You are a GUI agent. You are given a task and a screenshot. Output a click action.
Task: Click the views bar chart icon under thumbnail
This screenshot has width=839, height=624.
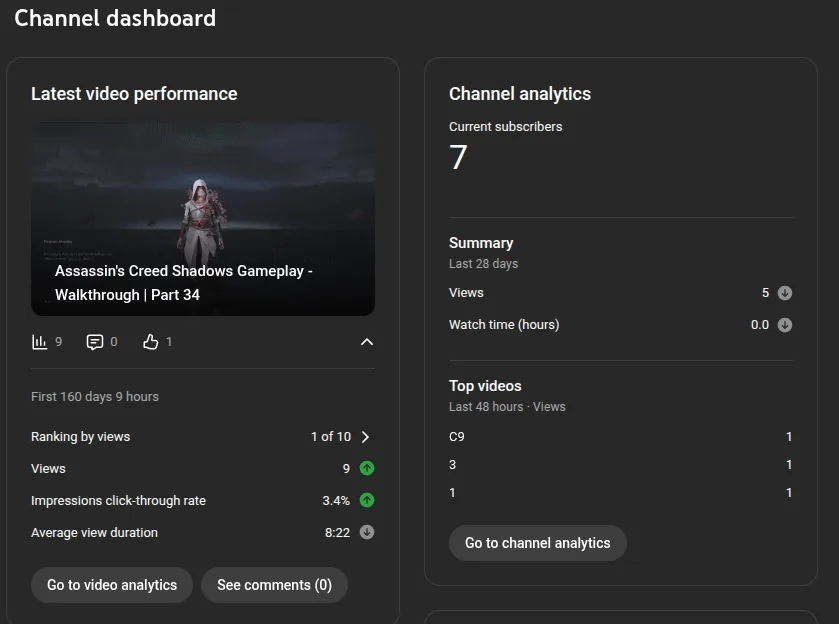click(40, 341)
